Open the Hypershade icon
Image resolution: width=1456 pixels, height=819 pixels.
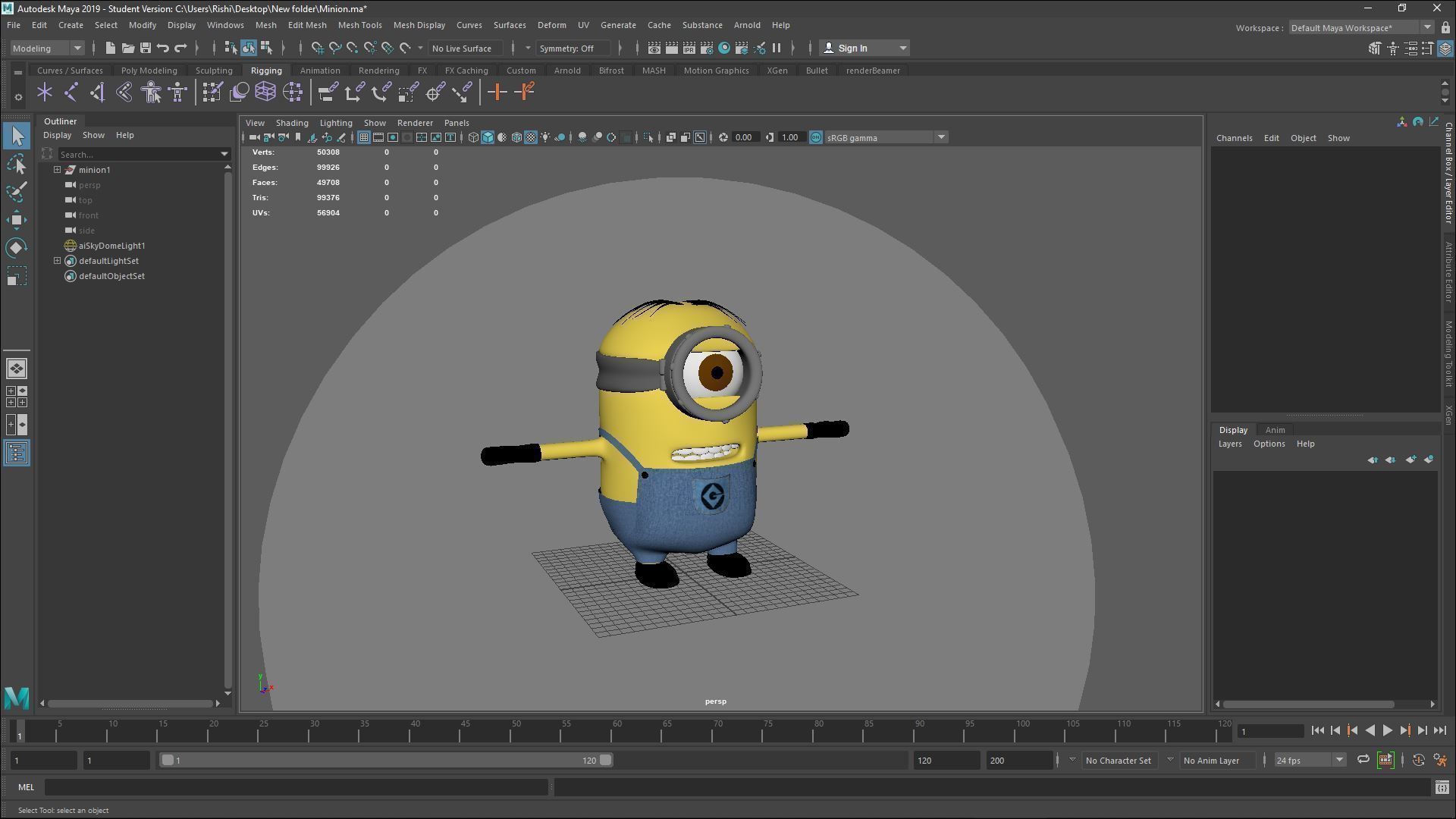tap(724, 49)
